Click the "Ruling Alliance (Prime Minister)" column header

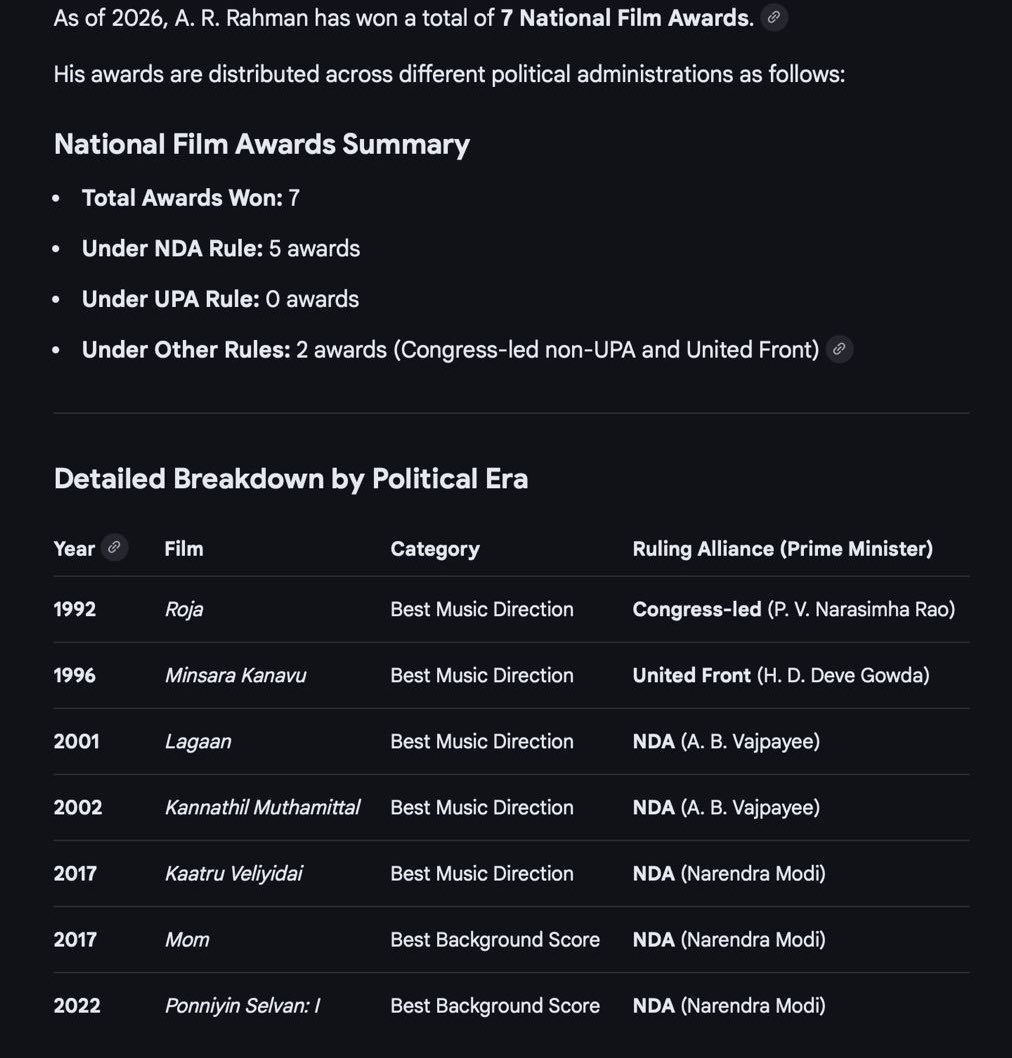(x=782, y=549)
